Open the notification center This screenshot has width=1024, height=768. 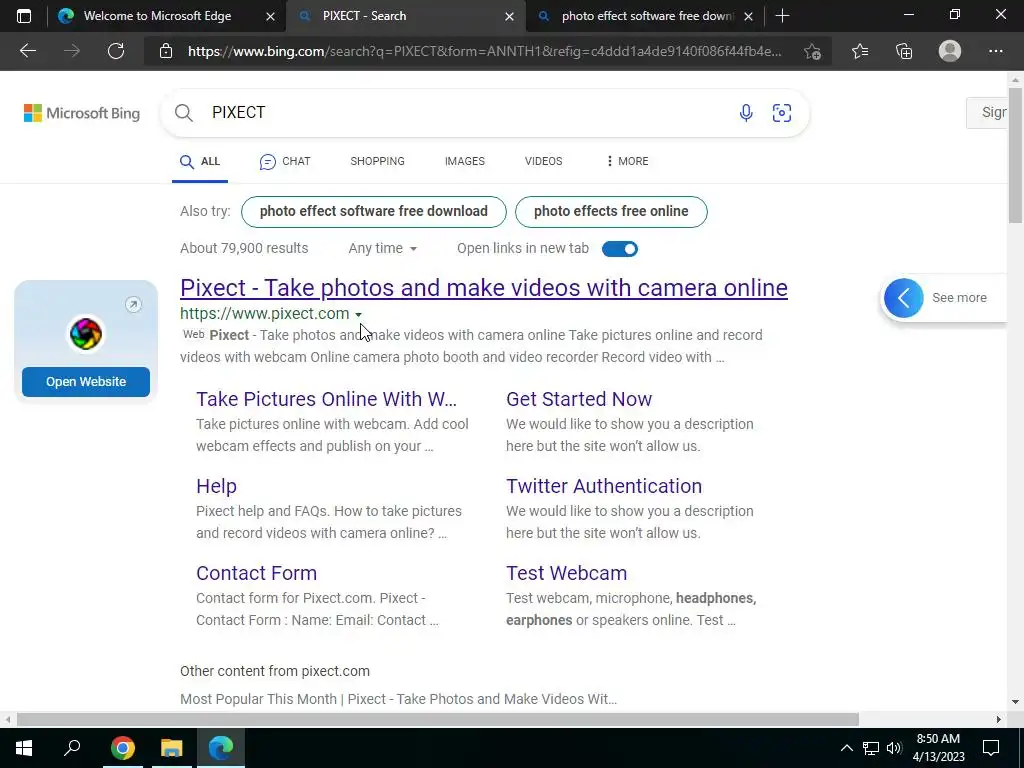(991, 748)
